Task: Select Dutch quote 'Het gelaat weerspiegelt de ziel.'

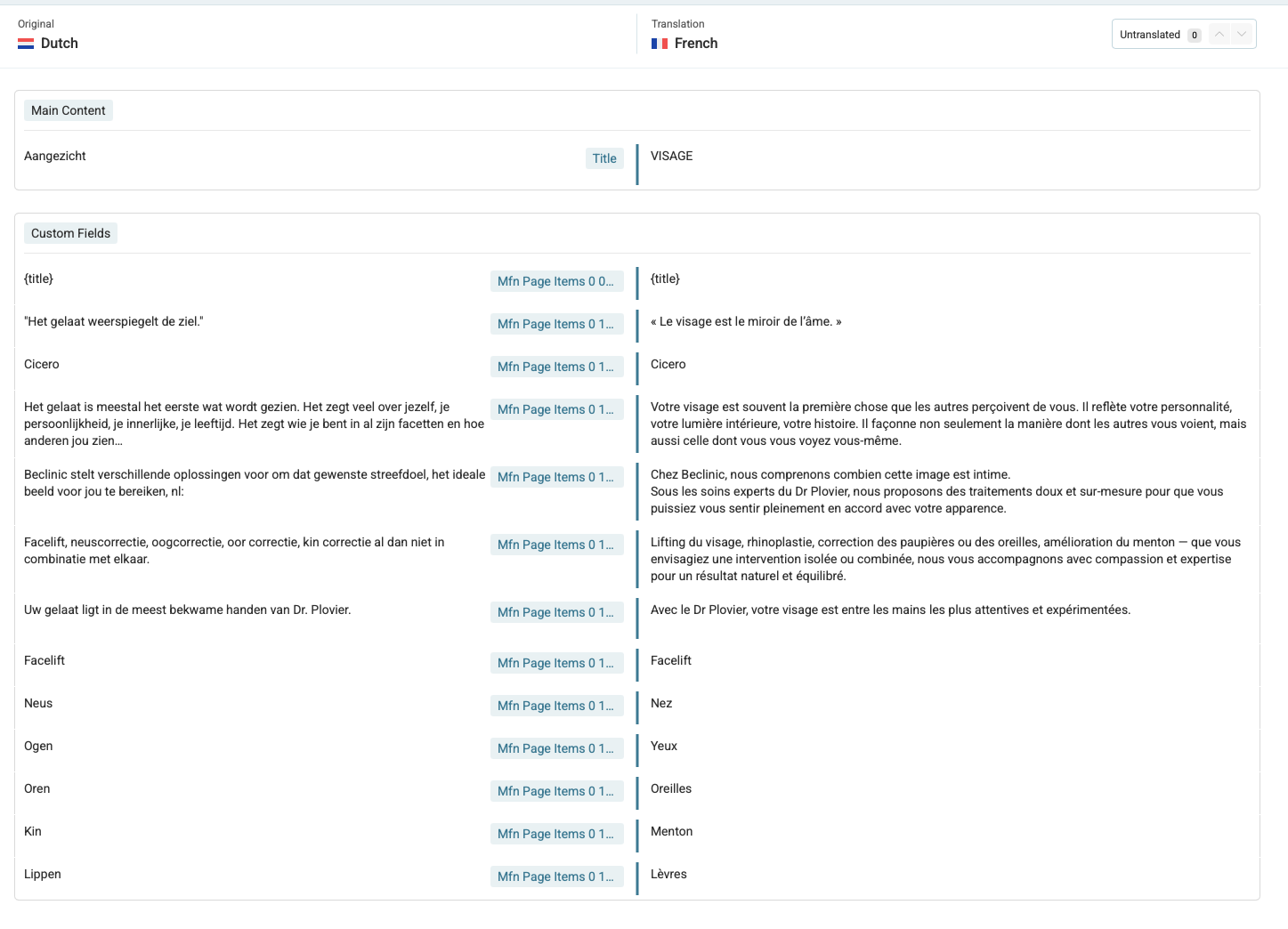Action: click(114, 322)
